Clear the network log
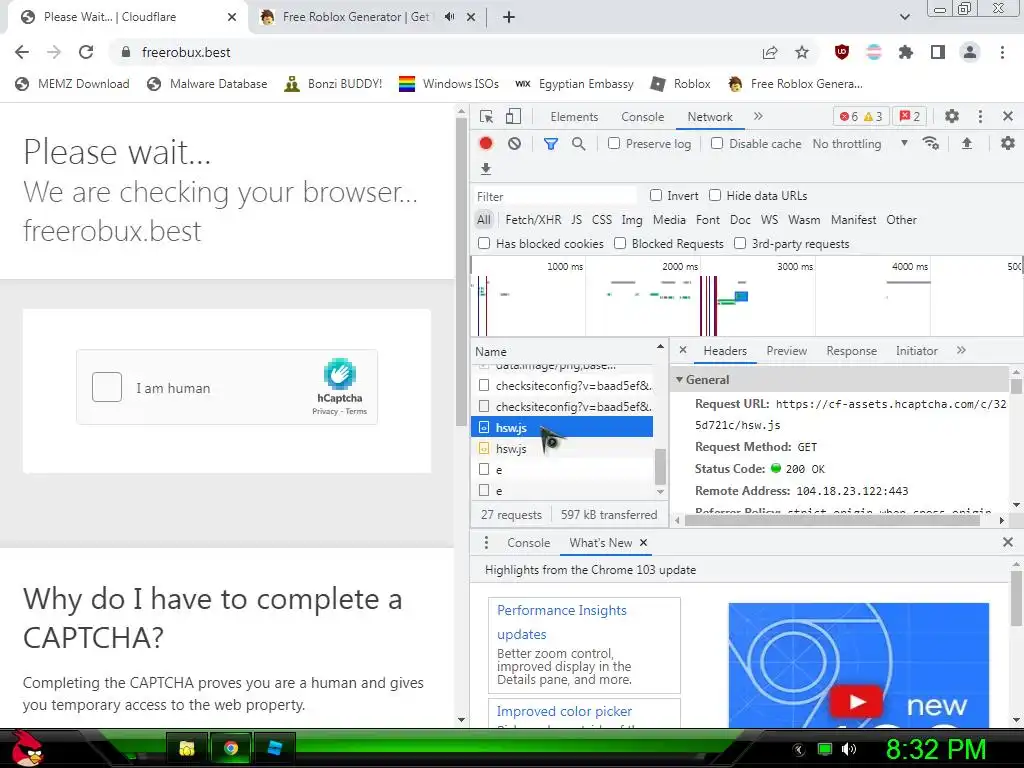Viewport: 1024px width, 768px height. coord(515,144)
